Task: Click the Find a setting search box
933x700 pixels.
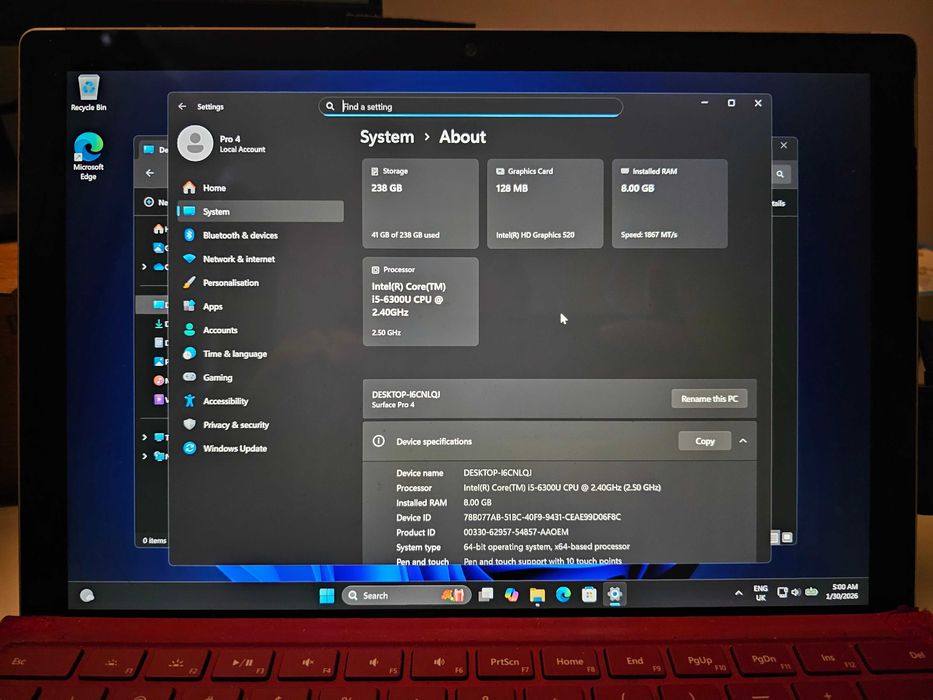Action: click(x=471, y=107)
